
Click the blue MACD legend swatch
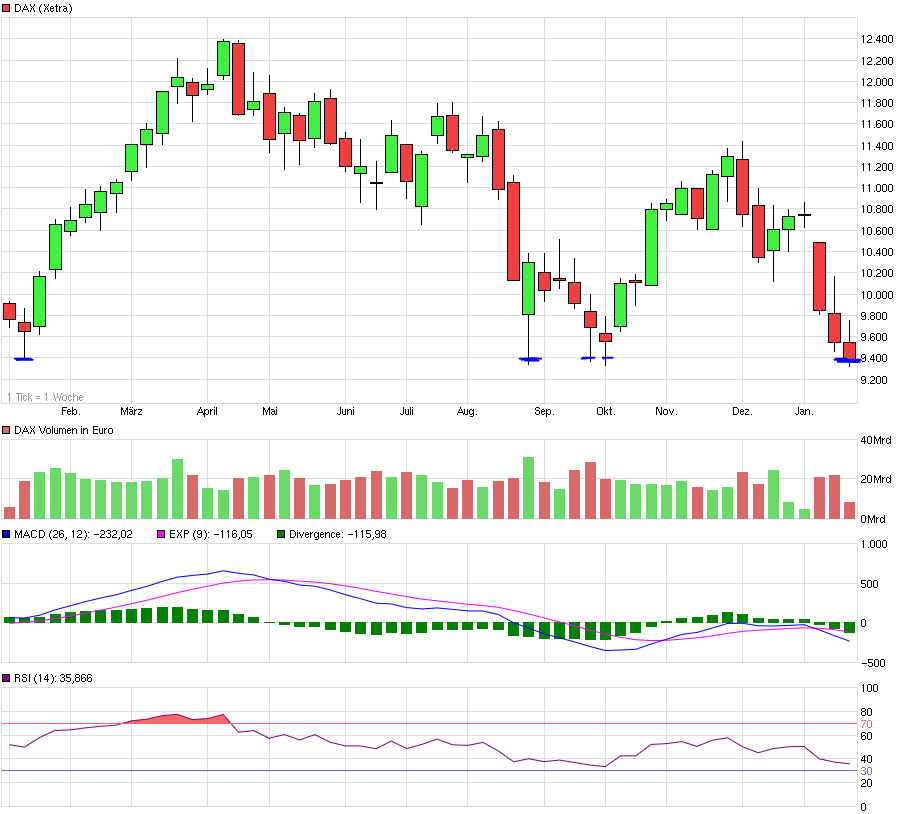tap(6, 534)
